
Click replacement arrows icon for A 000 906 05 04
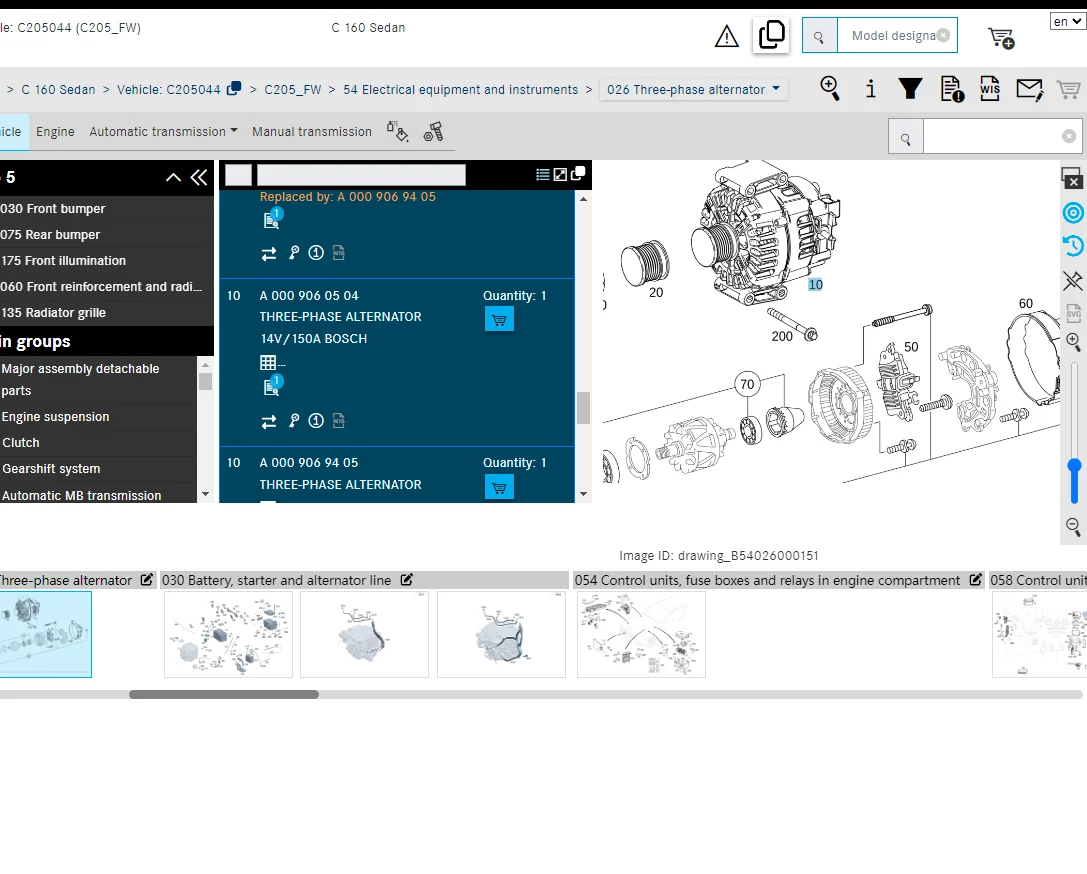[269, 422]
